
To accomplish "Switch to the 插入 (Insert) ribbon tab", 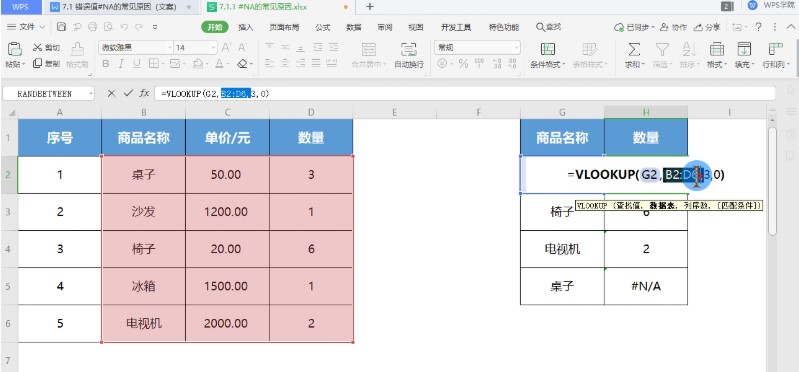I will click(x=246, y=28).
